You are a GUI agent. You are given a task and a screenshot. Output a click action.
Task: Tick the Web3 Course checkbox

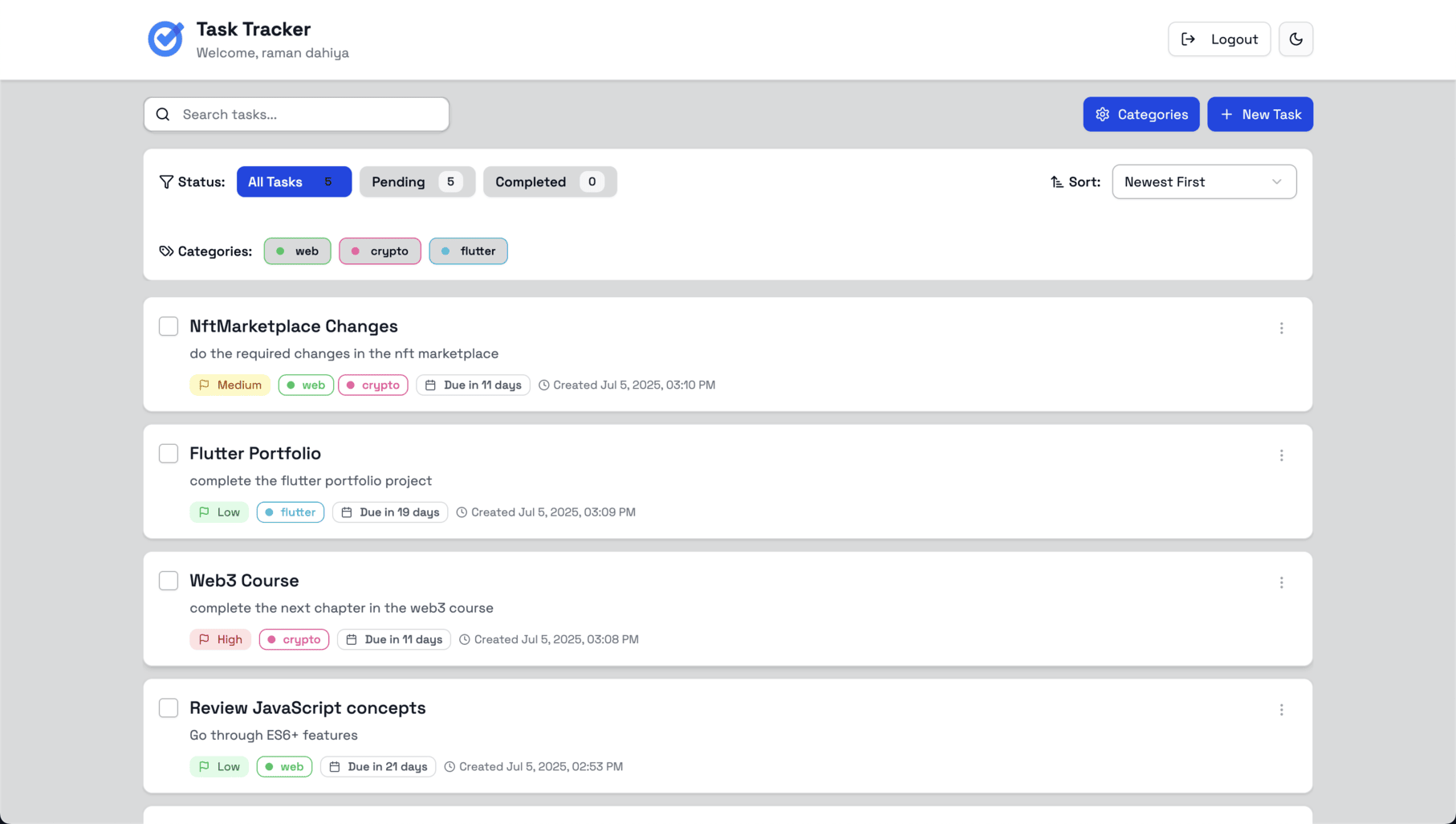(169, 581)
